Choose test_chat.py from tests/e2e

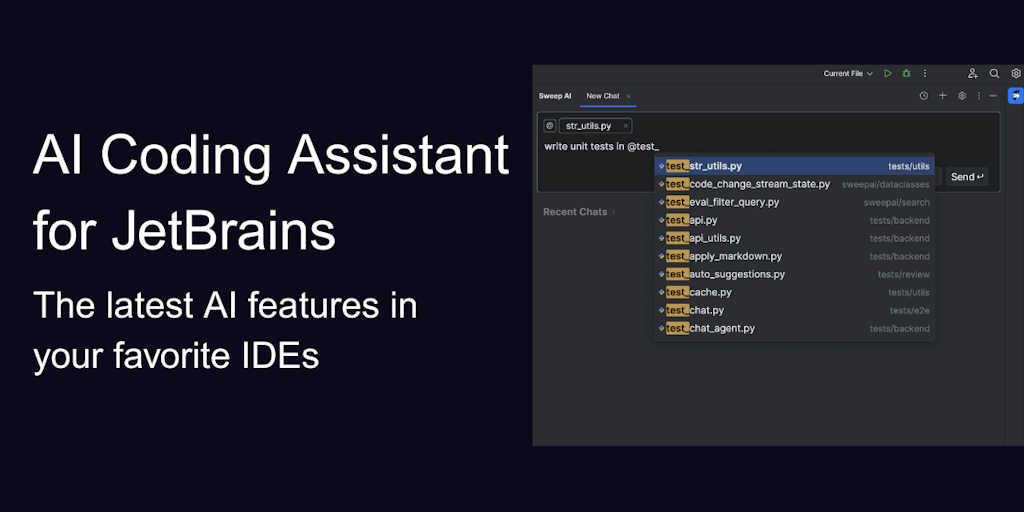pos(794,310)
